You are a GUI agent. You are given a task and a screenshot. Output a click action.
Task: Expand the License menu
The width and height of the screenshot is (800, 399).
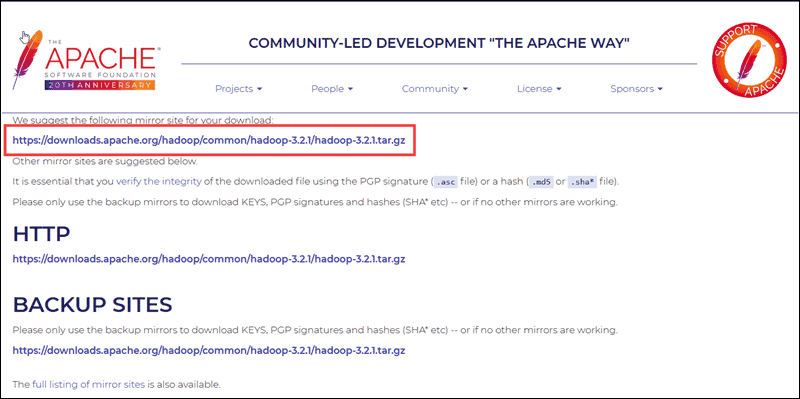539,89
